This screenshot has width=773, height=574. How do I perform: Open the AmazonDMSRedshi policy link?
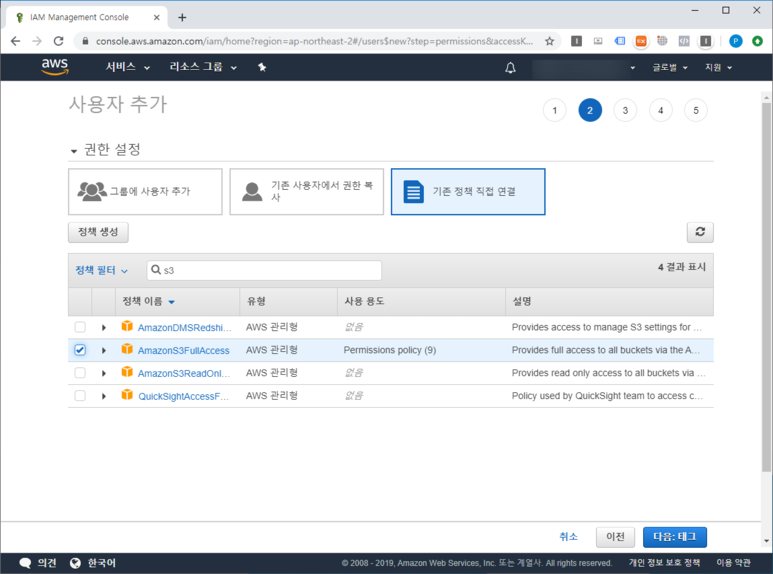click(x=184, y=327)
